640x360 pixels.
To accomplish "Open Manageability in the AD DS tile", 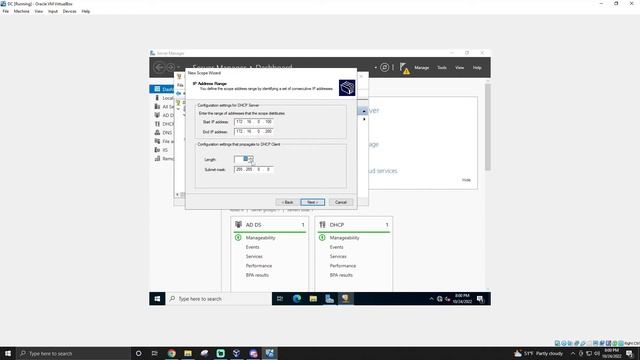I will (260, 238).
